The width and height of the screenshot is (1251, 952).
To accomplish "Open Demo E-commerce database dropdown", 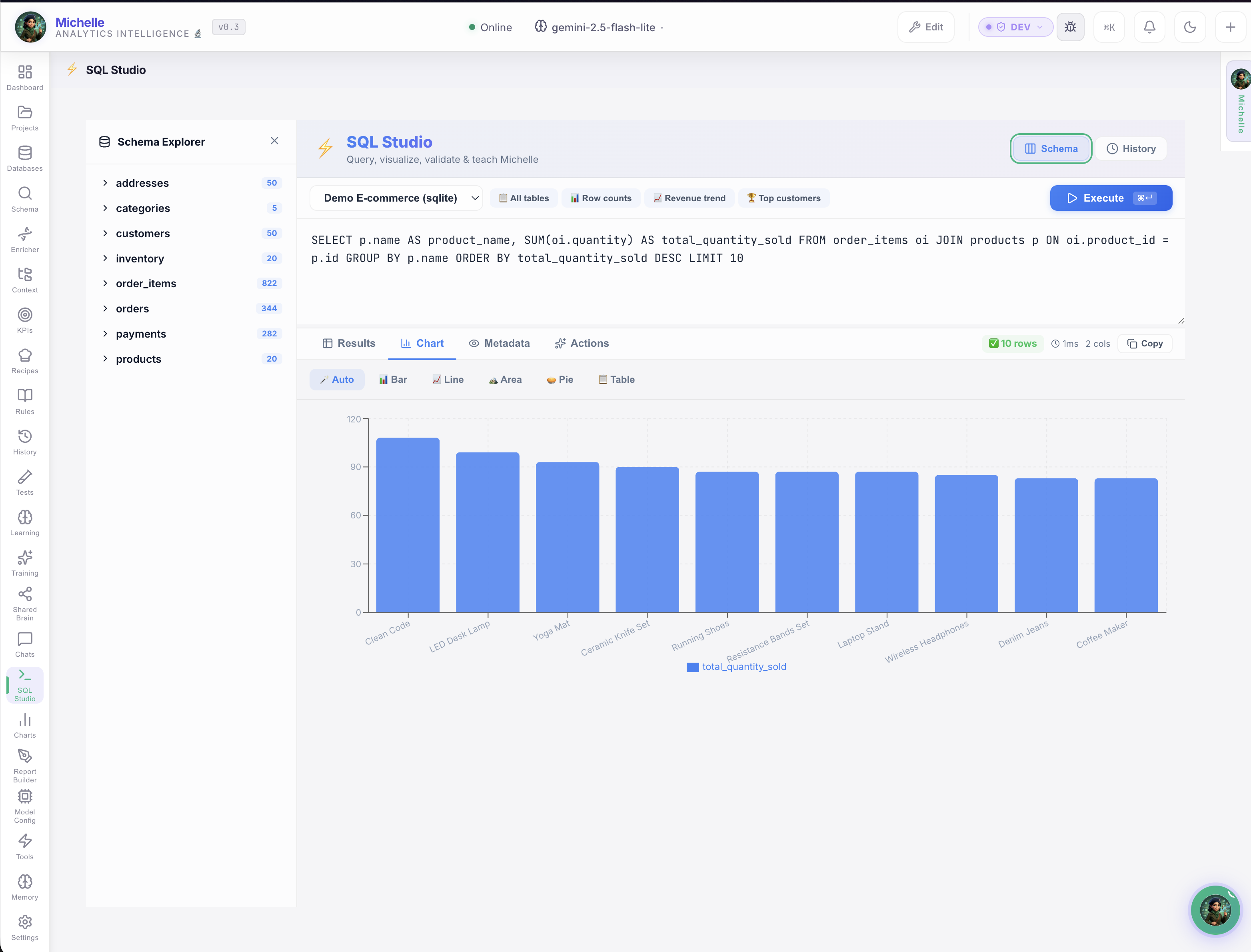I will (396, 198).
